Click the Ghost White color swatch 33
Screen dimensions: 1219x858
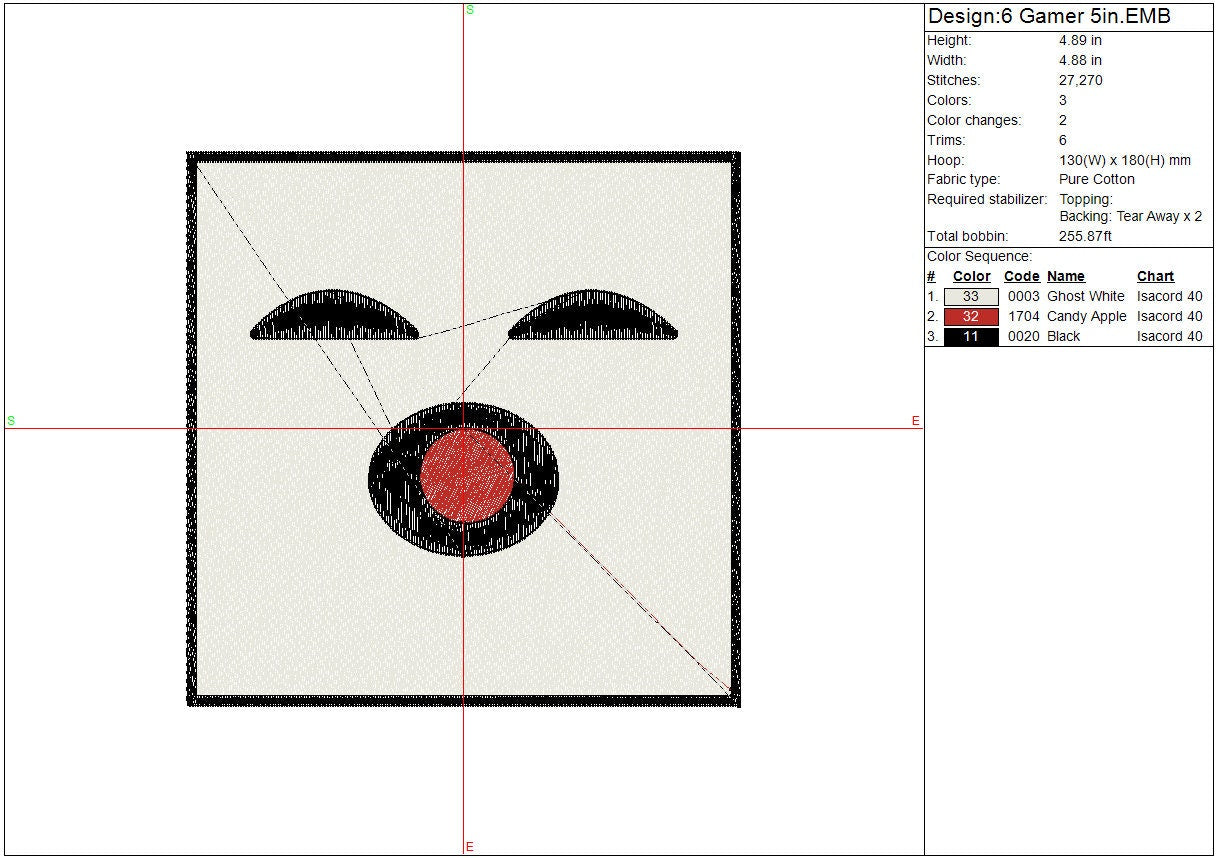click(970, 297)
